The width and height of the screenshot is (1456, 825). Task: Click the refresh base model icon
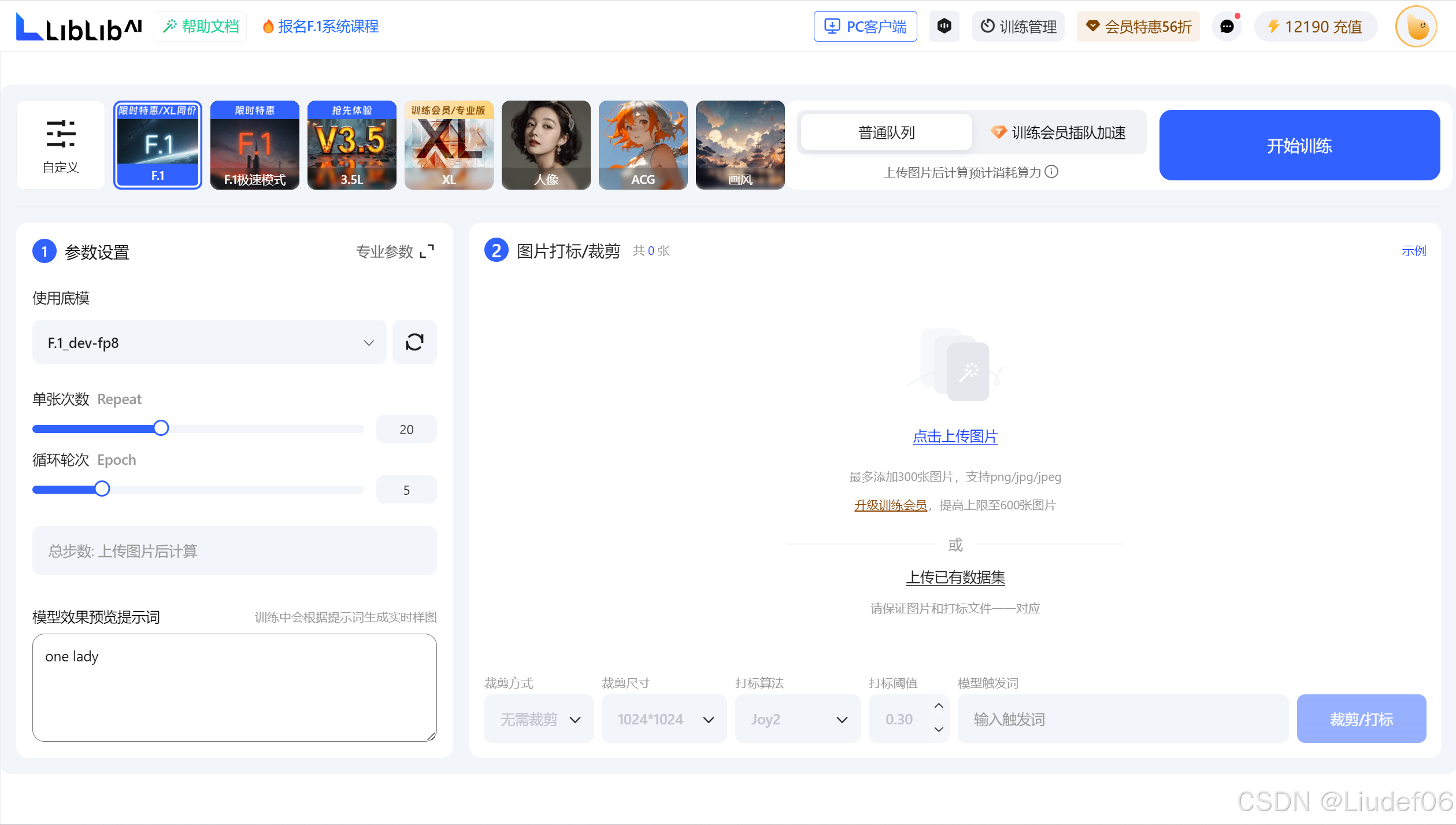click(414, 342)
